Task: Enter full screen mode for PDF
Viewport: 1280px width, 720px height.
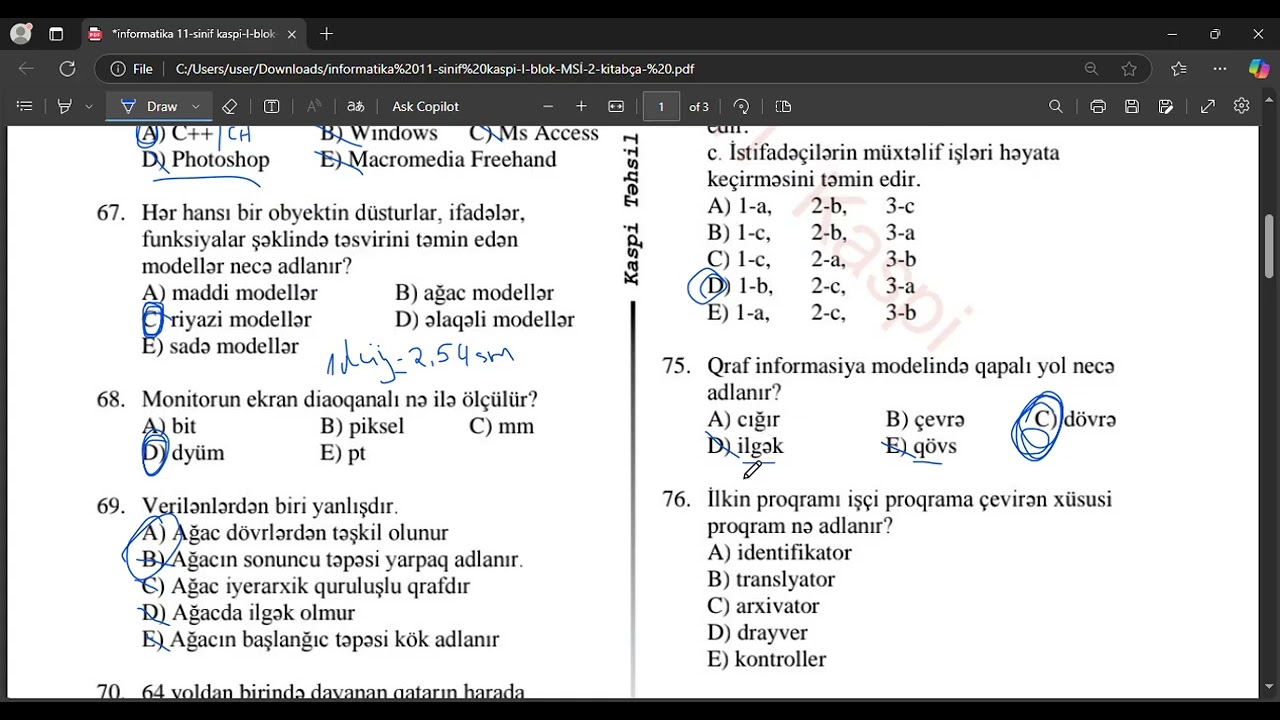Action: (1208, 106)
